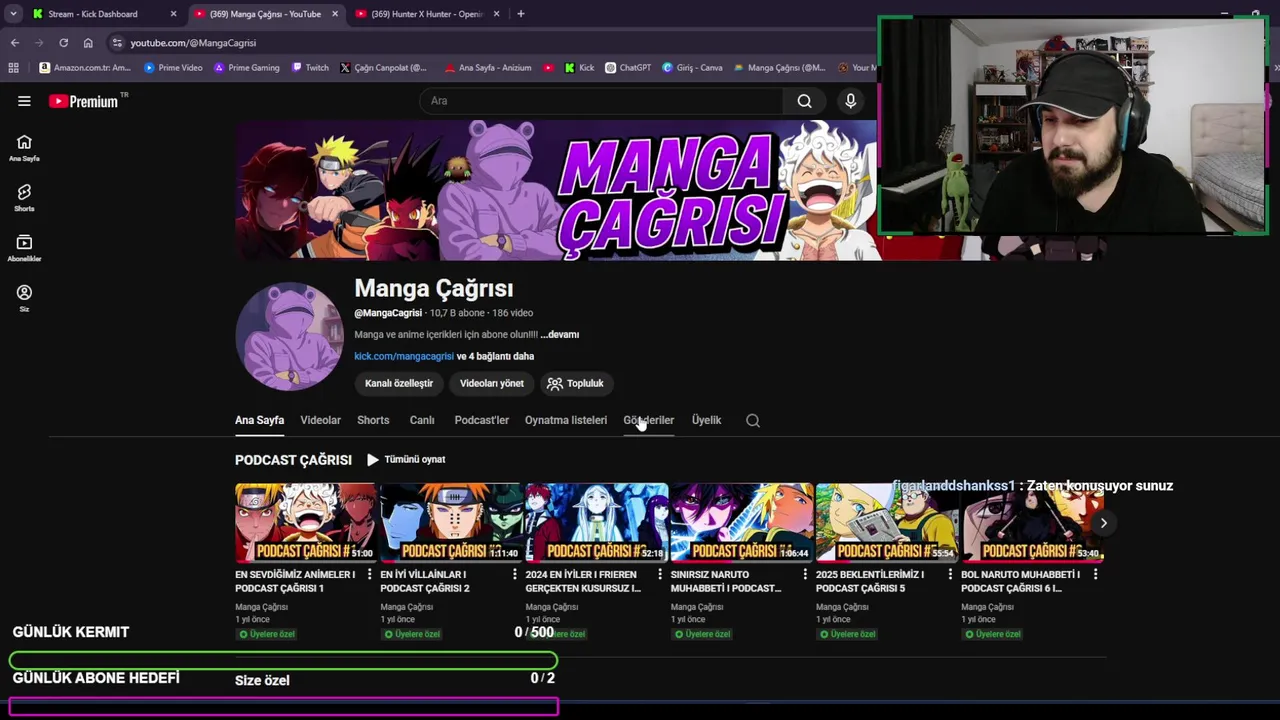Open the ChatGPT bookmark
This screenshot has height=720, width=1280.
628,68
